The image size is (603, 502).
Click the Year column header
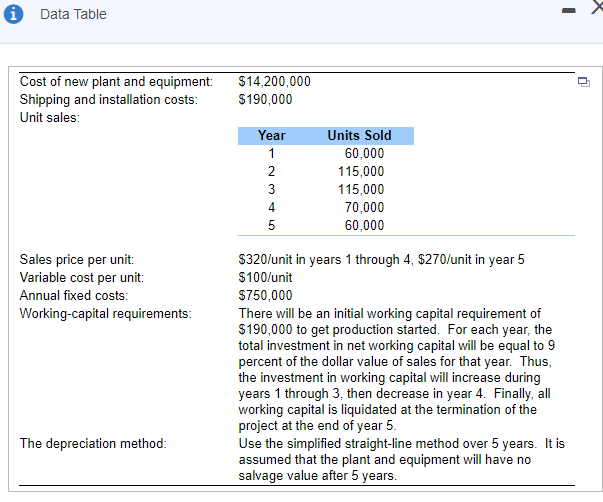click(x=272, y=135)
